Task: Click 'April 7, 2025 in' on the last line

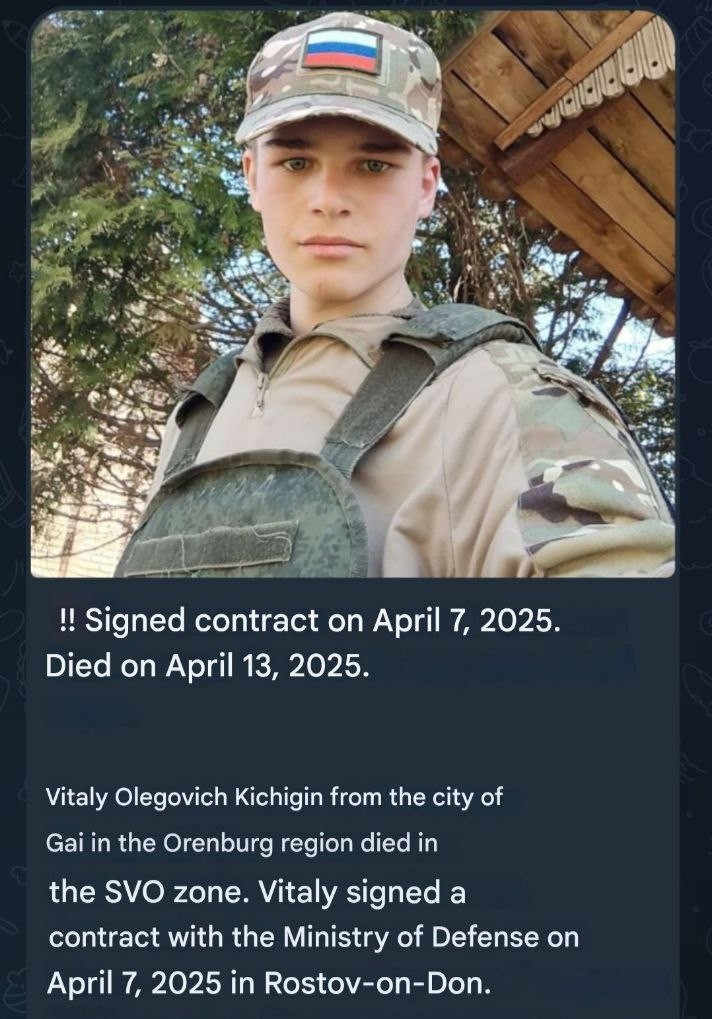Action: coord(151,983)
